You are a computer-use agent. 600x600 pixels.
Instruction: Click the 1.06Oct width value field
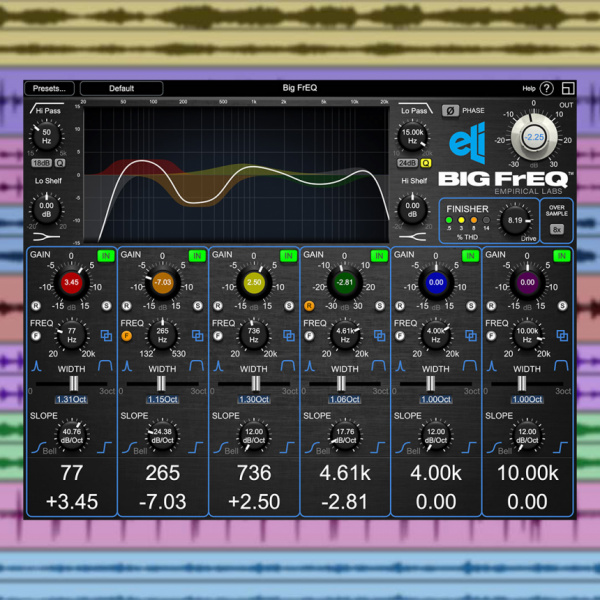coord(345,399)
